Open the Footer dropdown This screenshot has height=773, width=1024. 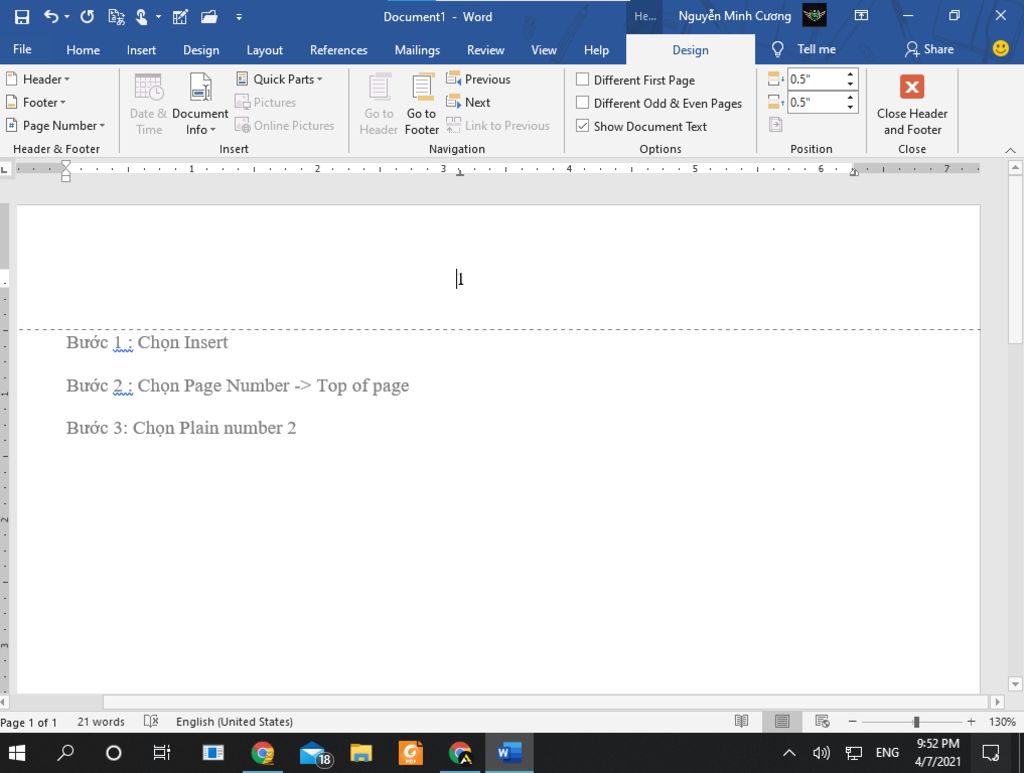[36, 103]
